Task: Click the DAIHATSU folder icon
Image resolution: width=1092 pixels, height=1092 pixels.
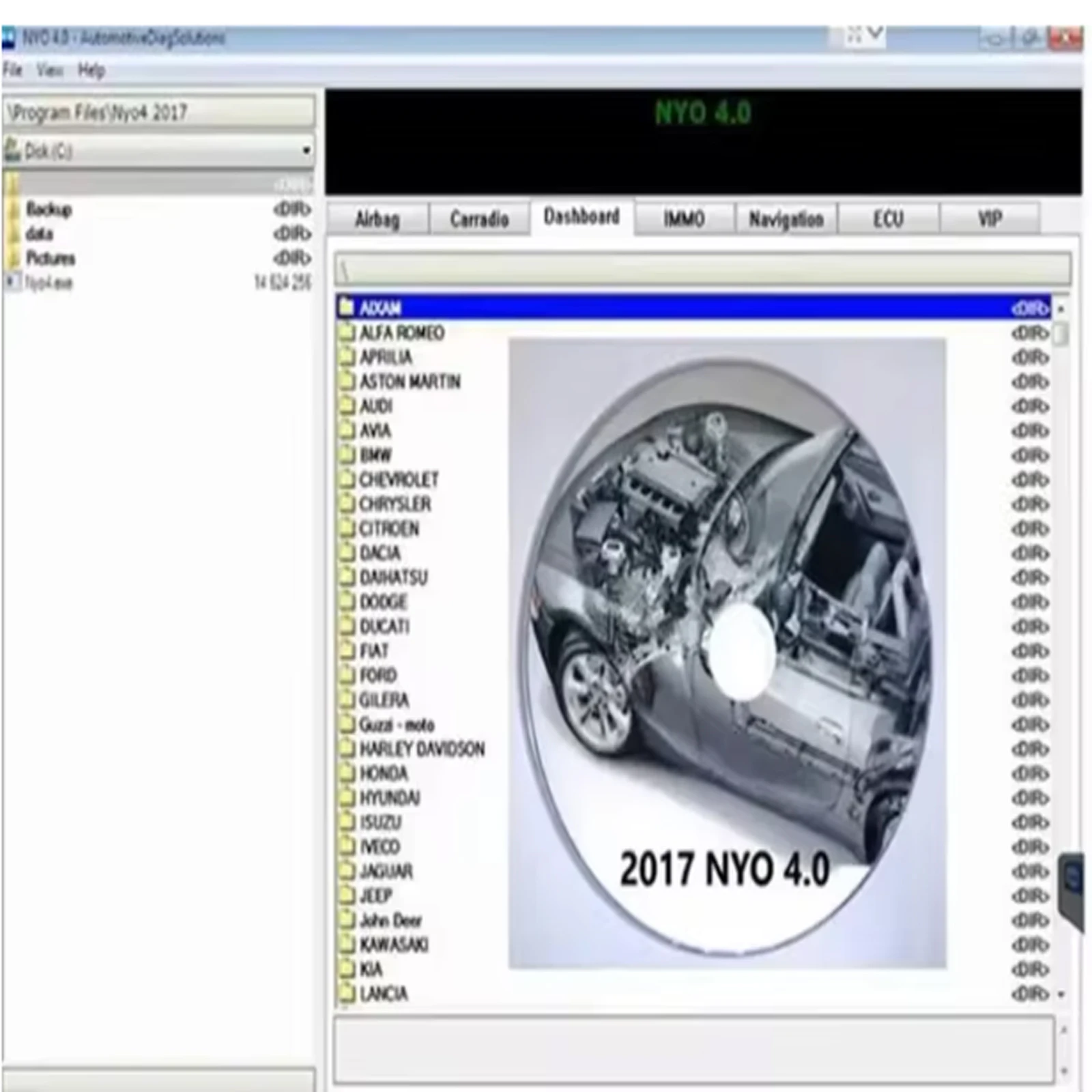Action: (x=347, y=577)
